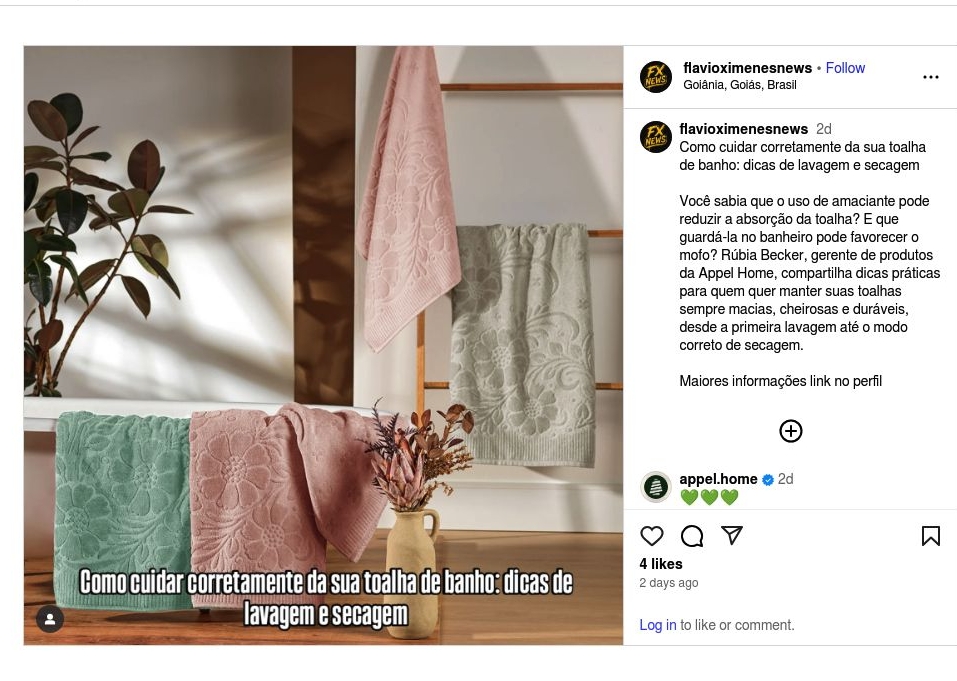Like the post with the heart icon
The image size is (957, 681).
point(652,536)
